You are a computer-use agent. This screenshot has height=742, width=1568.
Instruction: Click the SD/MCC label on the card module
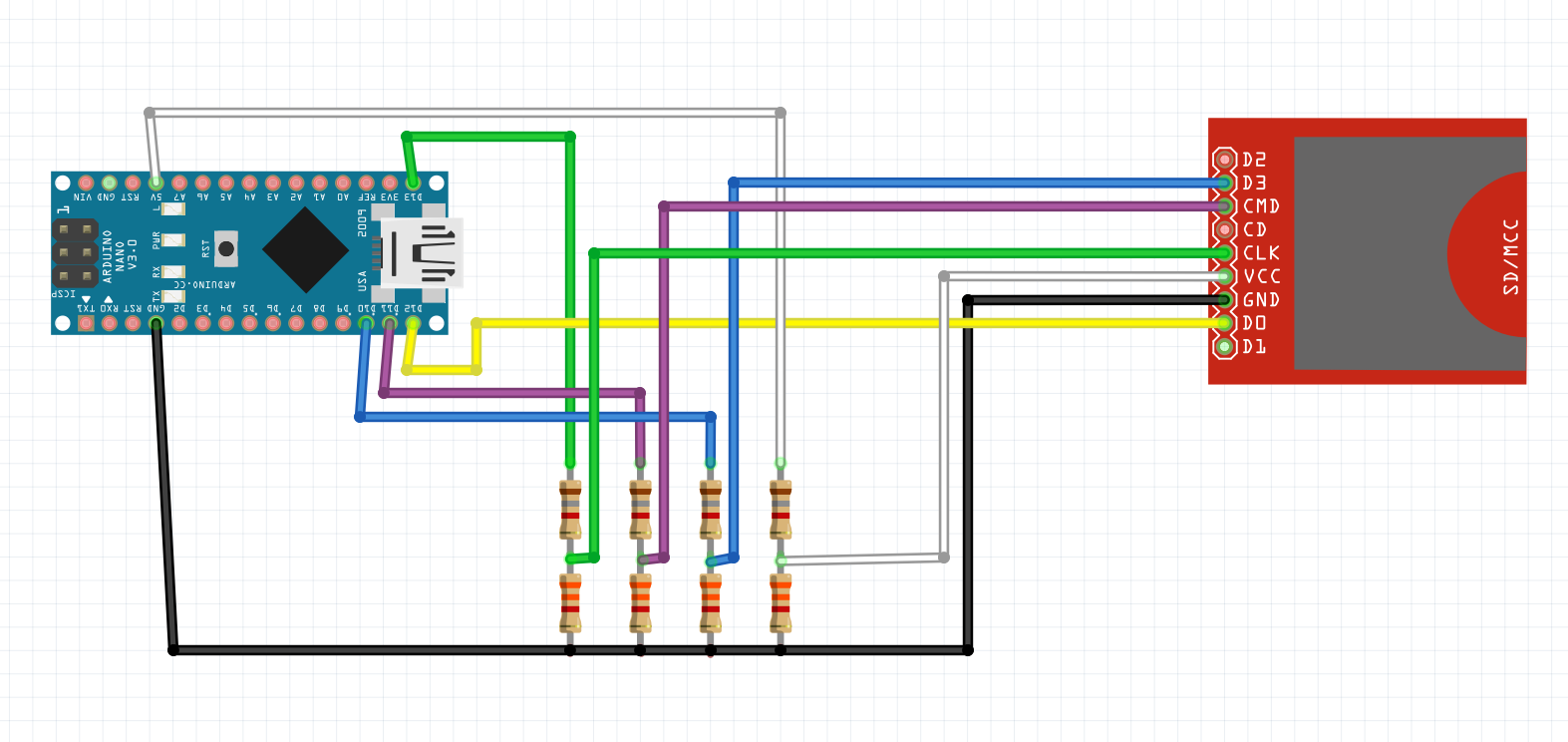[1511, 256]
